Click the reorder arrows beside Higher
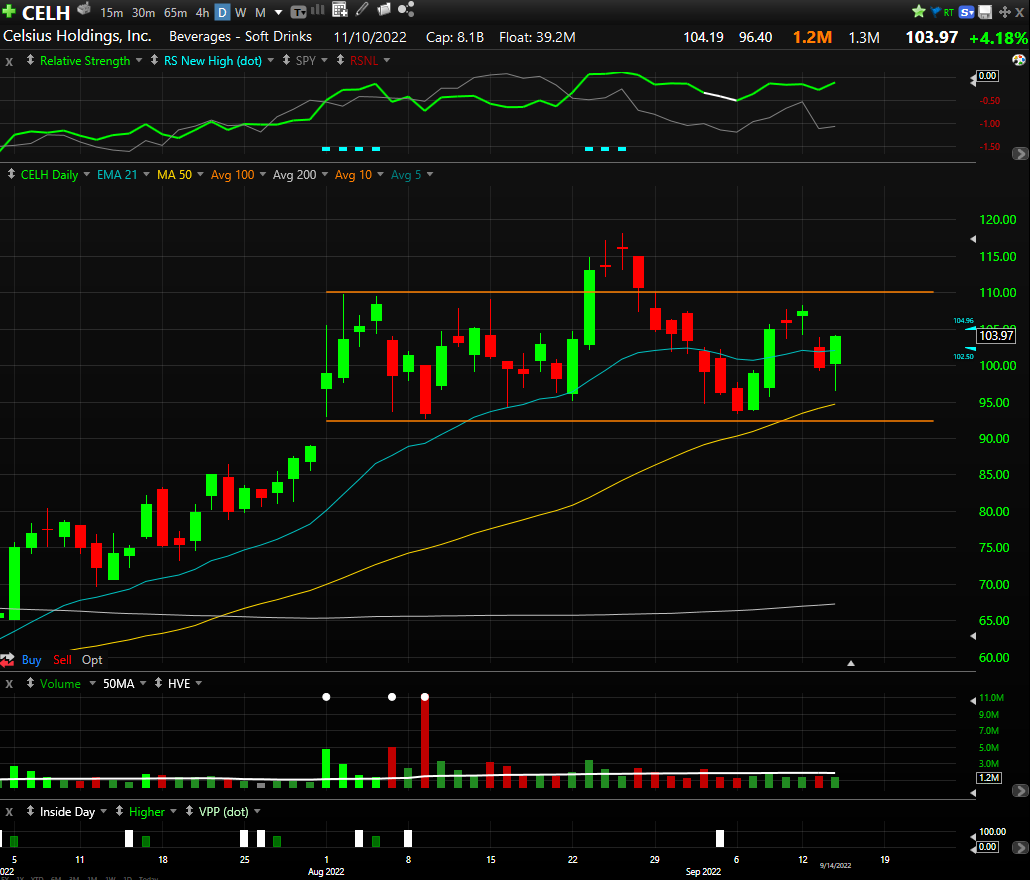 120,811
